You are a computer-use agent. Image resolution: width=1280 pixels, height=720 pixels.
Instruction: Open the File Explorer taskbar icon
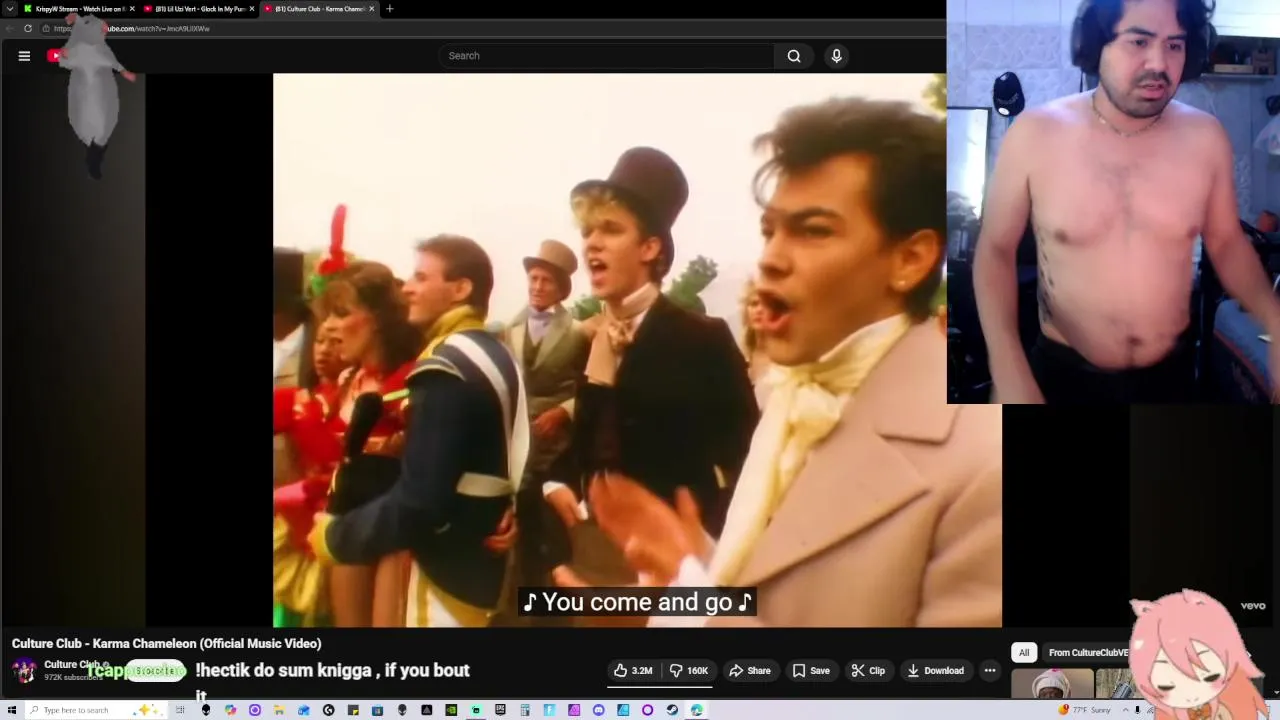tap(279, 710)
